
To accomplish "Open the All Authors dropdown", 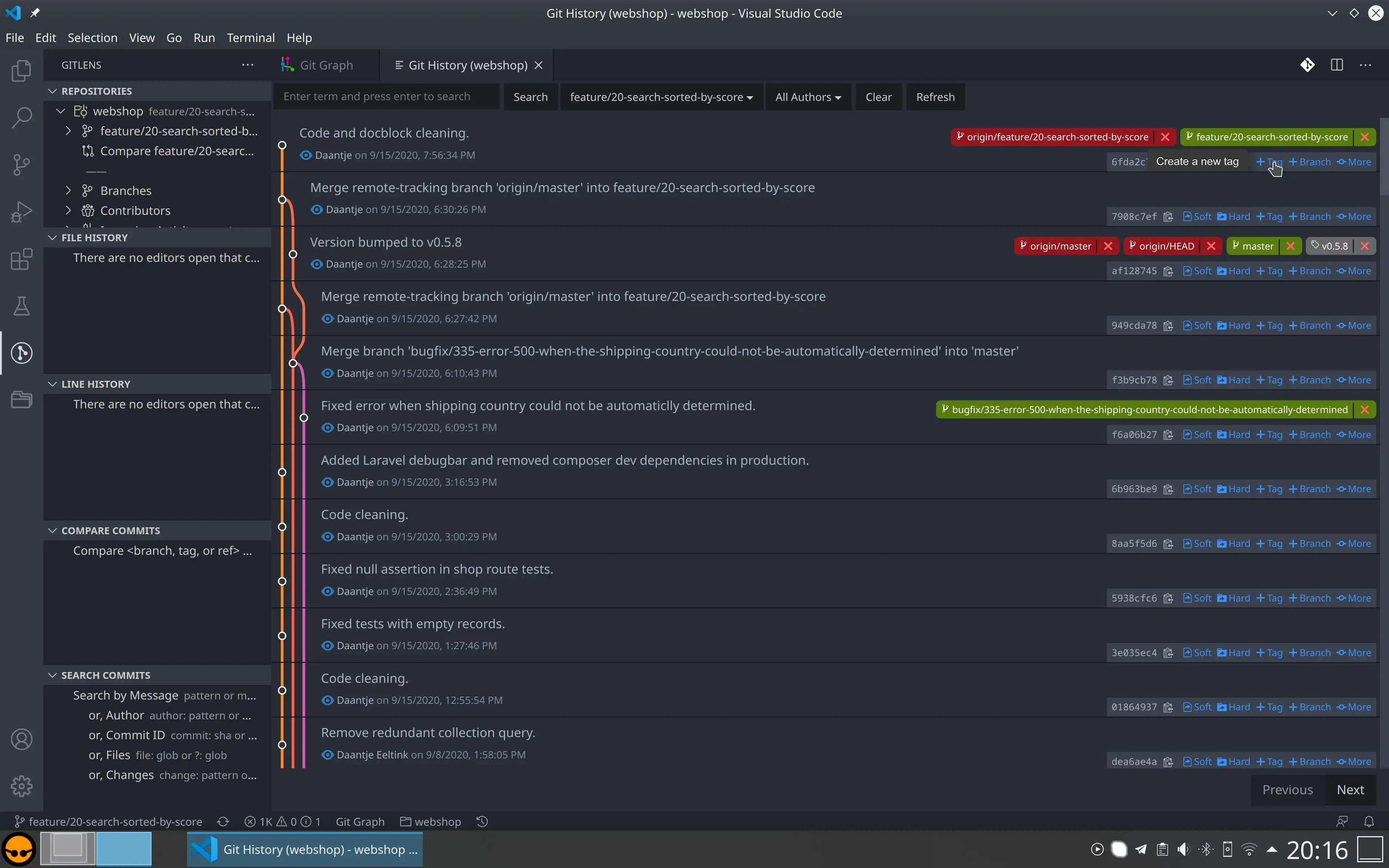I will (x=808, y=97).
